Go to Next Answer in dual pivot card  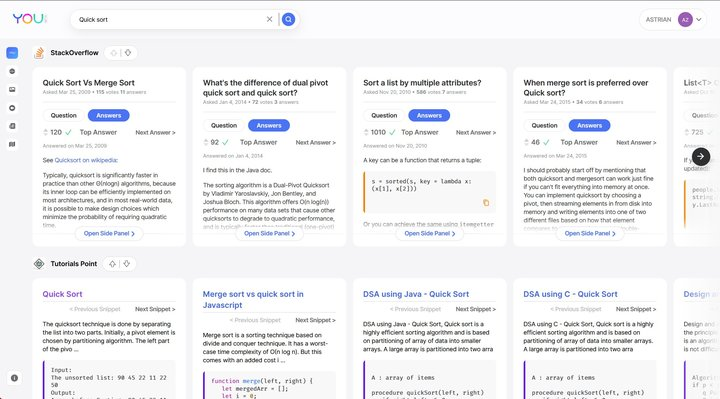315,142
